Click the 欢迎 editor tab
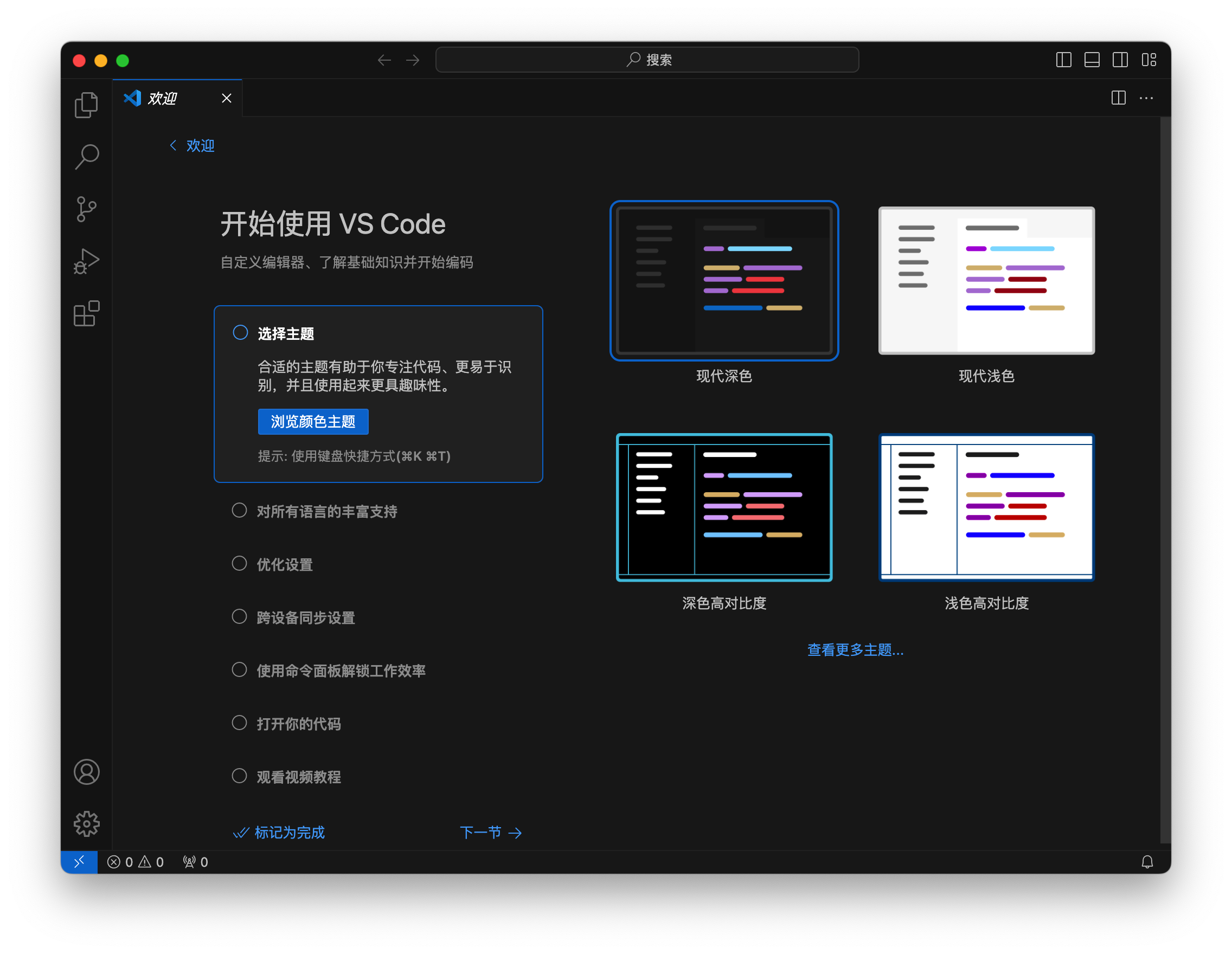Viewport: 1232px width, 954px height. [x=163, y=99]
